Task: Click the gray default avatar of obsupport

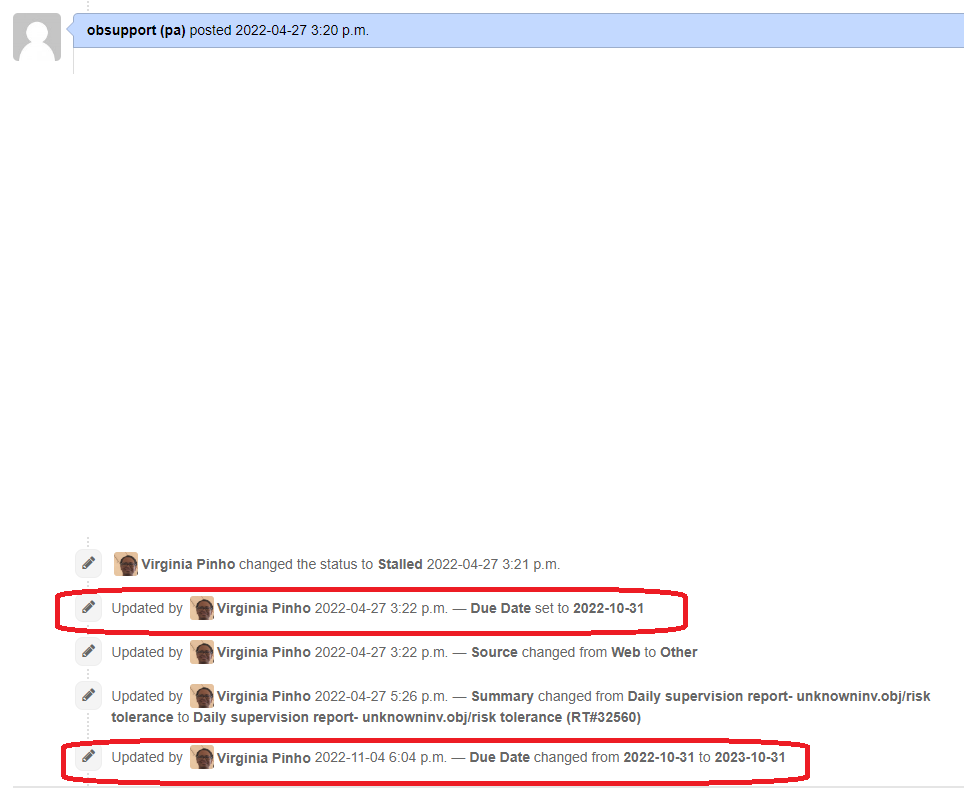Action: [x=36, y=39]
